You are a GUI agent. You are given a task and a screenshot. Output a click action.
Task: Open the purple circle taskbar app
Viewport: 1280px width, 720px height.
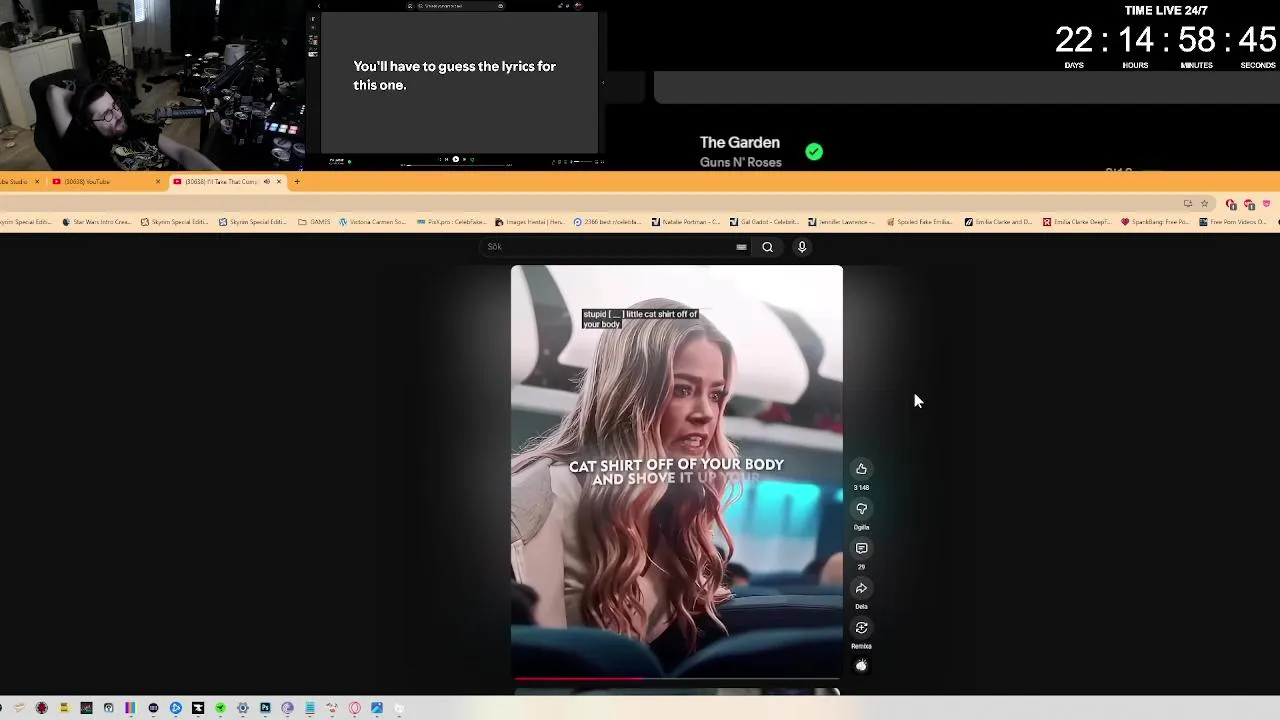(287, 708)
